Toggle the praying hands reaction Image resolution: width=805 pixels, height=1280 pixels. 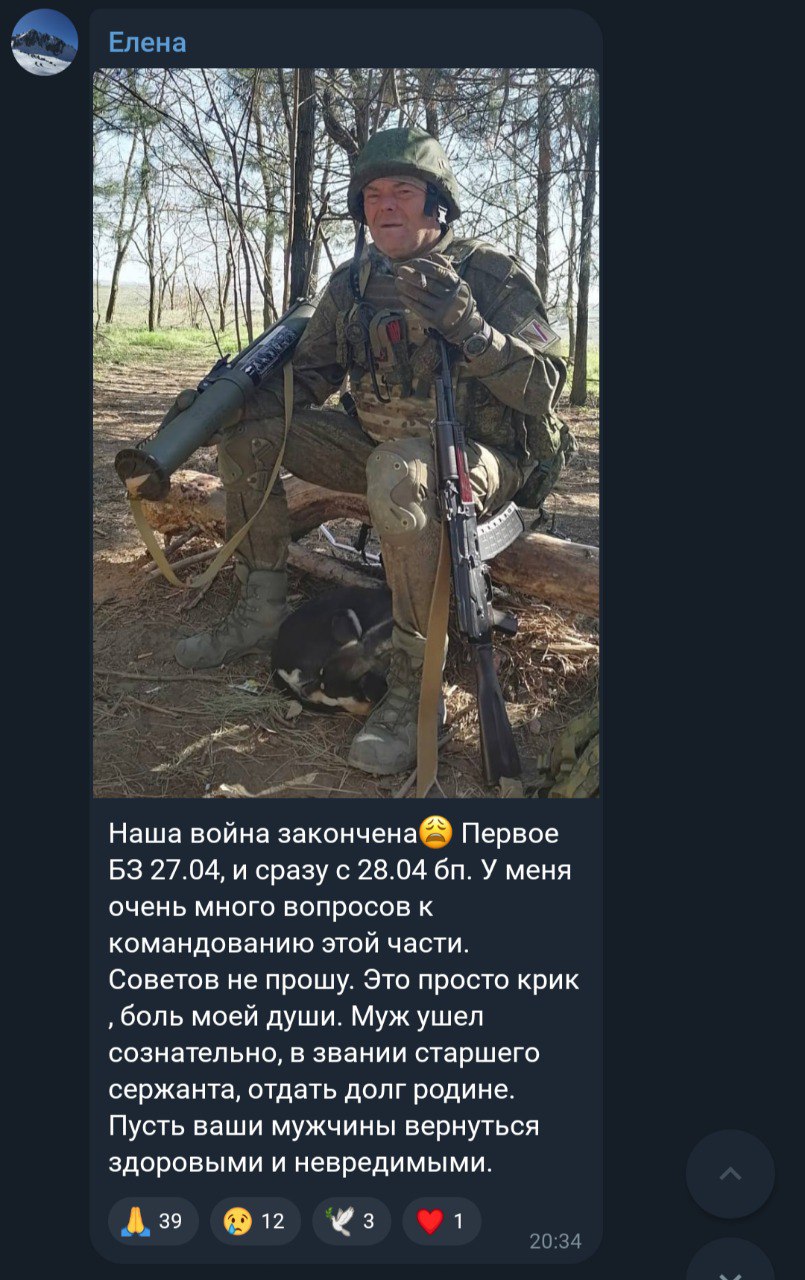pyautogui.click(x=153, y=1221)
